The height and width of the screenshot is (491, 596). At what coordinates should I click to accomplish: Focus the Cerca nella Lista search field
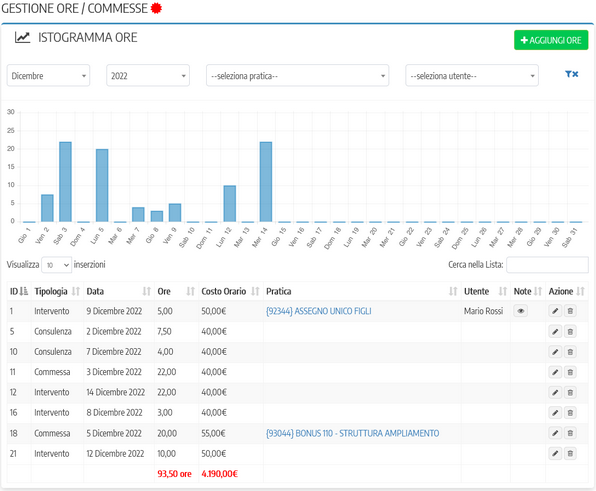tap(547, 265)
